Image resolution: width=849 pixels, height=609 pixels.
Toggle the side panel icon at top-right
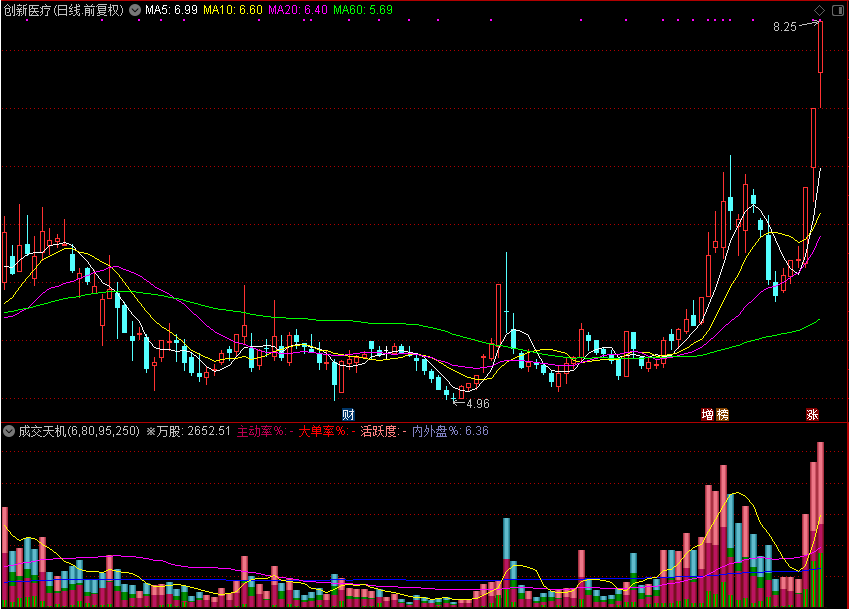[x=838, y=10]
